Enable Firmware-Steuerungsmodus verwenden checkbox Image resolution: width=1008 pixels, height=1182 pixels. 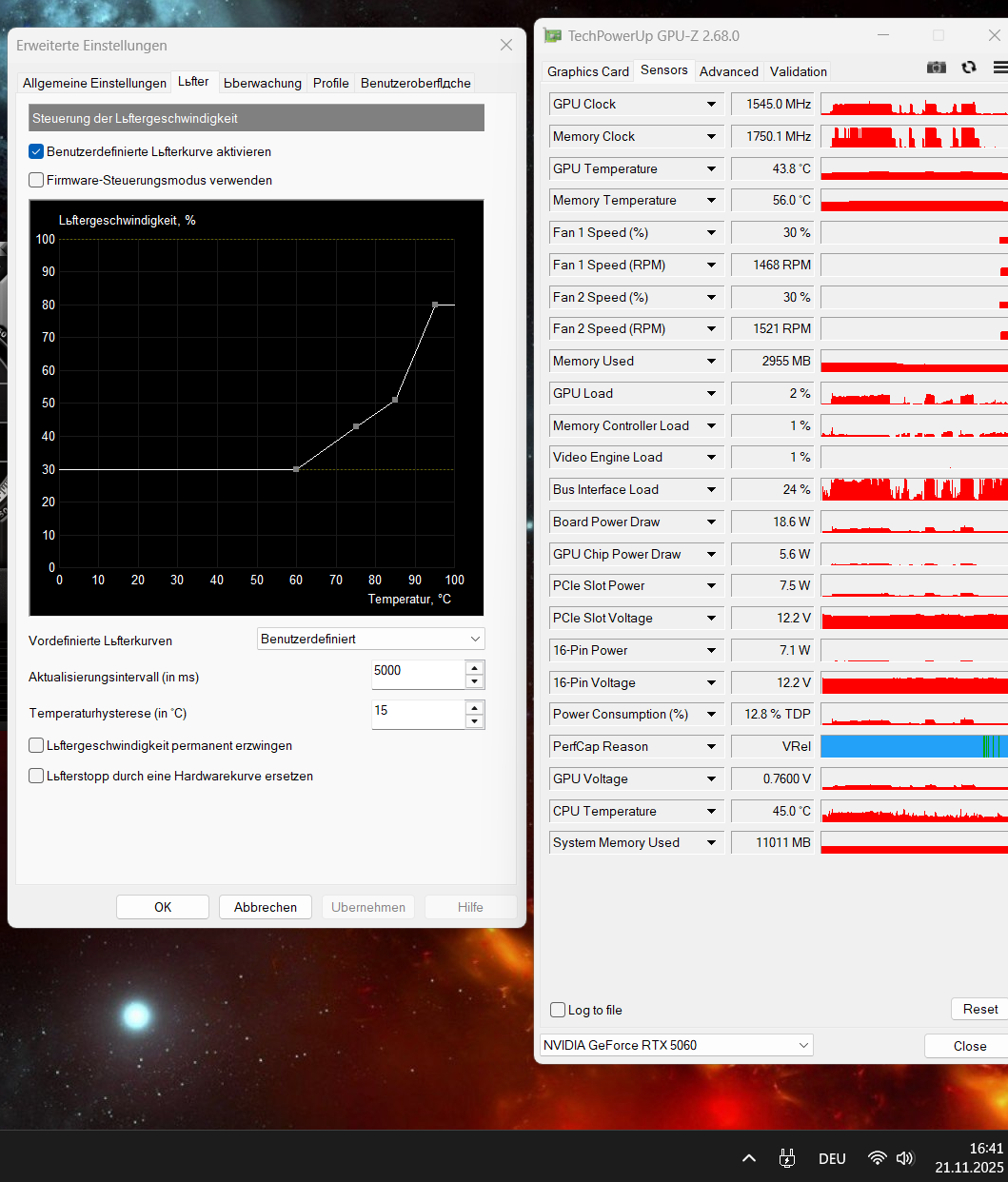pyautogui.click(x=36, y=180)
